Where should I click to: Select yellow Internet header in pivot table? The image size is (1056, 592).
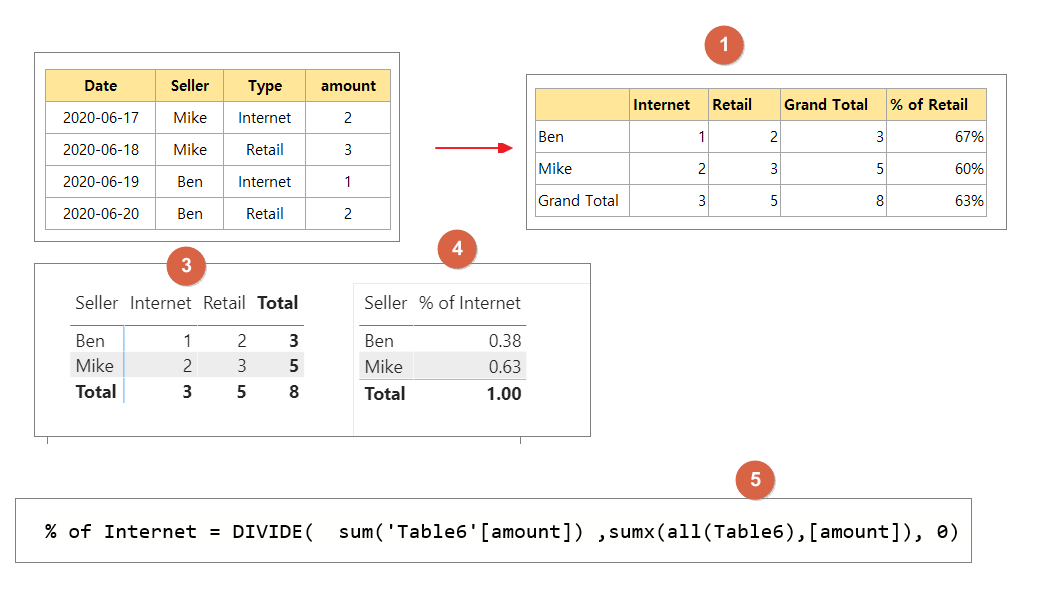click(669, 104)
